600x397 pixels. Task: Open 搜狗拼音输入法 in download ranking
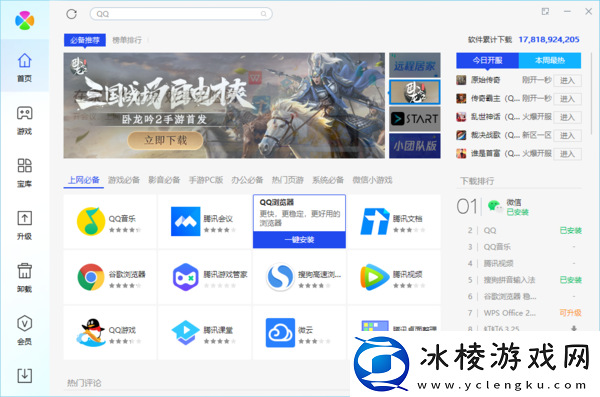pos(509,280)
